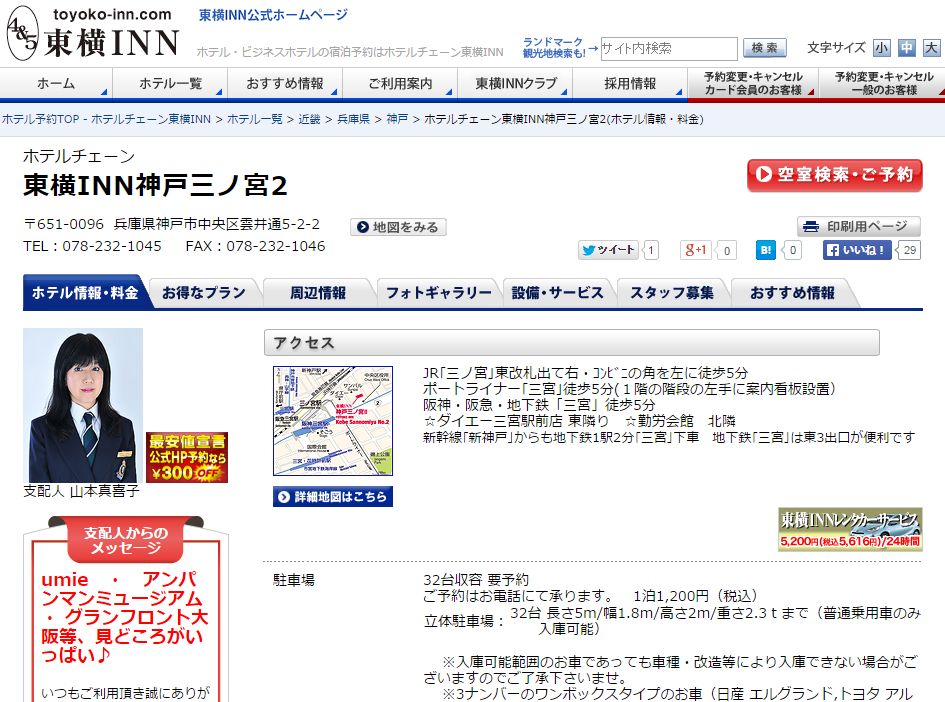Click the FAX：078-232-1046 text

point(256,246)
